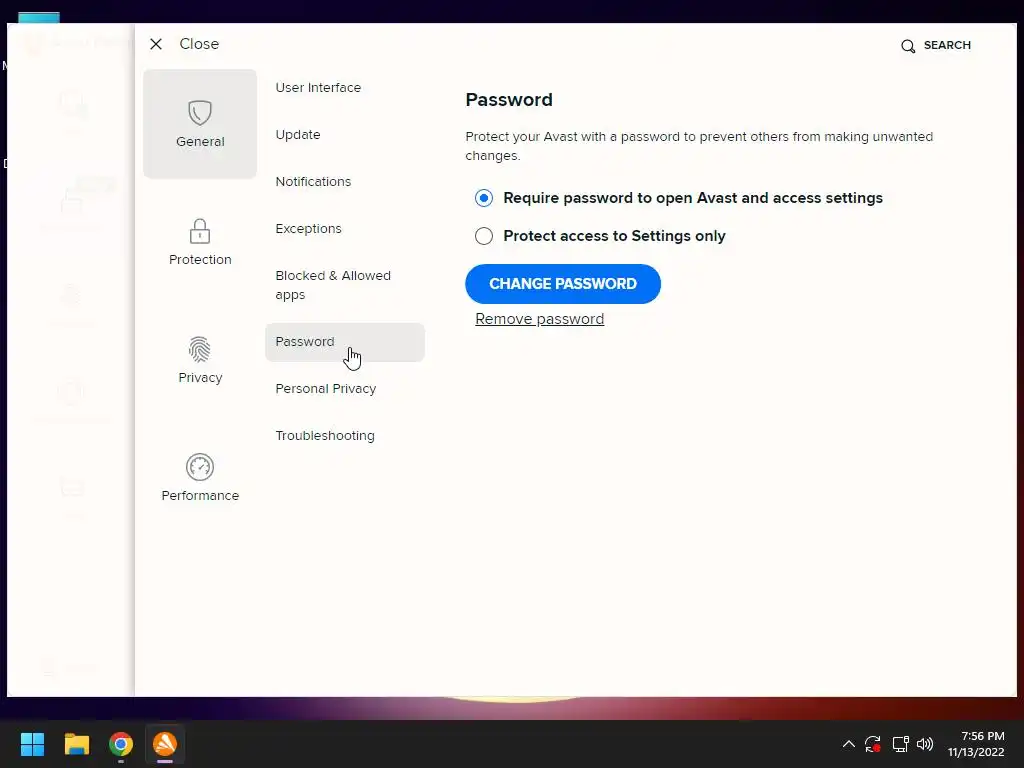Open the Protection padlock section
The height and width of the screenshot is (768, 1024).
click(200, 242)
